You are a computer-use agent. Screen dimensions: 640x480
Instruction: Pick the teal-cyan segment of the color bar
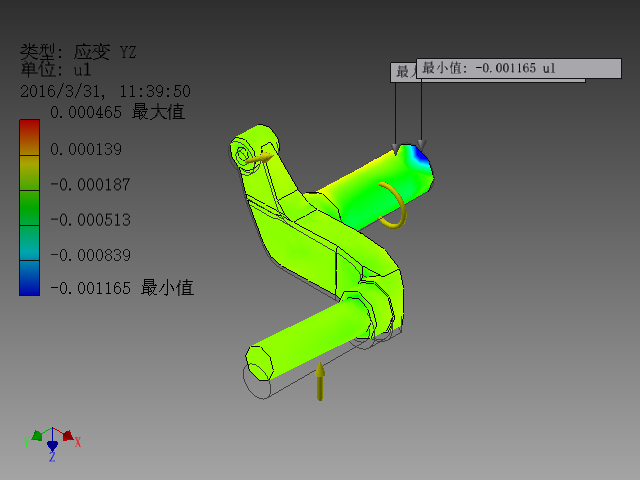29,243
